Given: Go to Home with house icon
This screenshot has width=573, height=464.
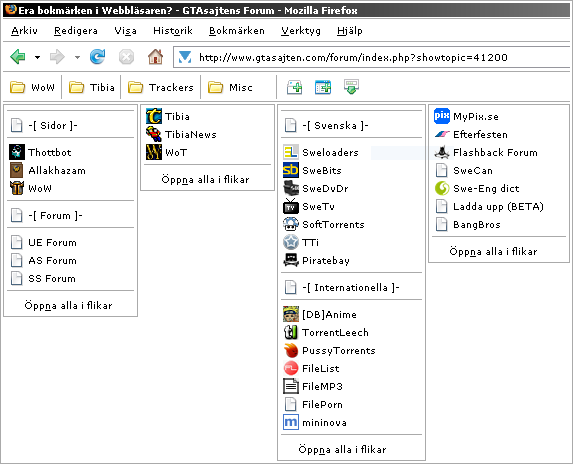Looking at the screenshot, I should pyautogui.click(x=155, y=57).
